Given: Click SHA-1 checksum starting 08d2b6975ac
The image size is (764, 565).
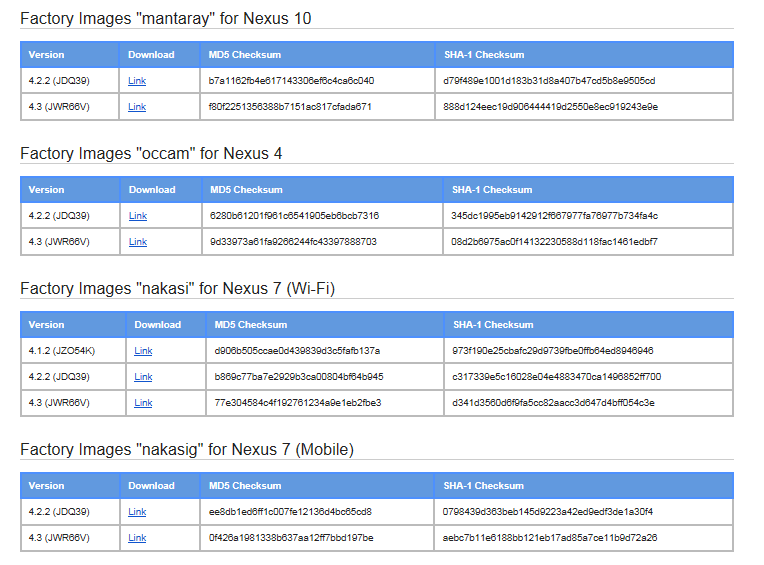Looking at the screenshot, I should [x=554, y=242].
